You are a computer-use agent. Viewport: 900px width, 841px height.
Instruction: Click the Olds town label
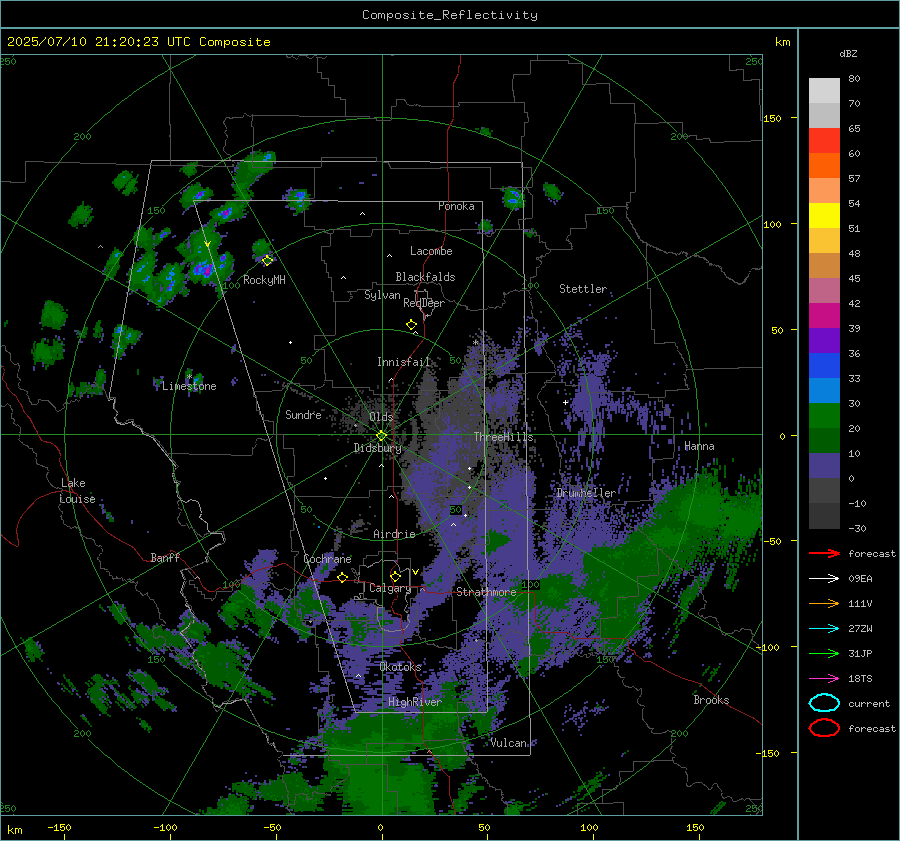pyautogui.click(x=381, y=417)
